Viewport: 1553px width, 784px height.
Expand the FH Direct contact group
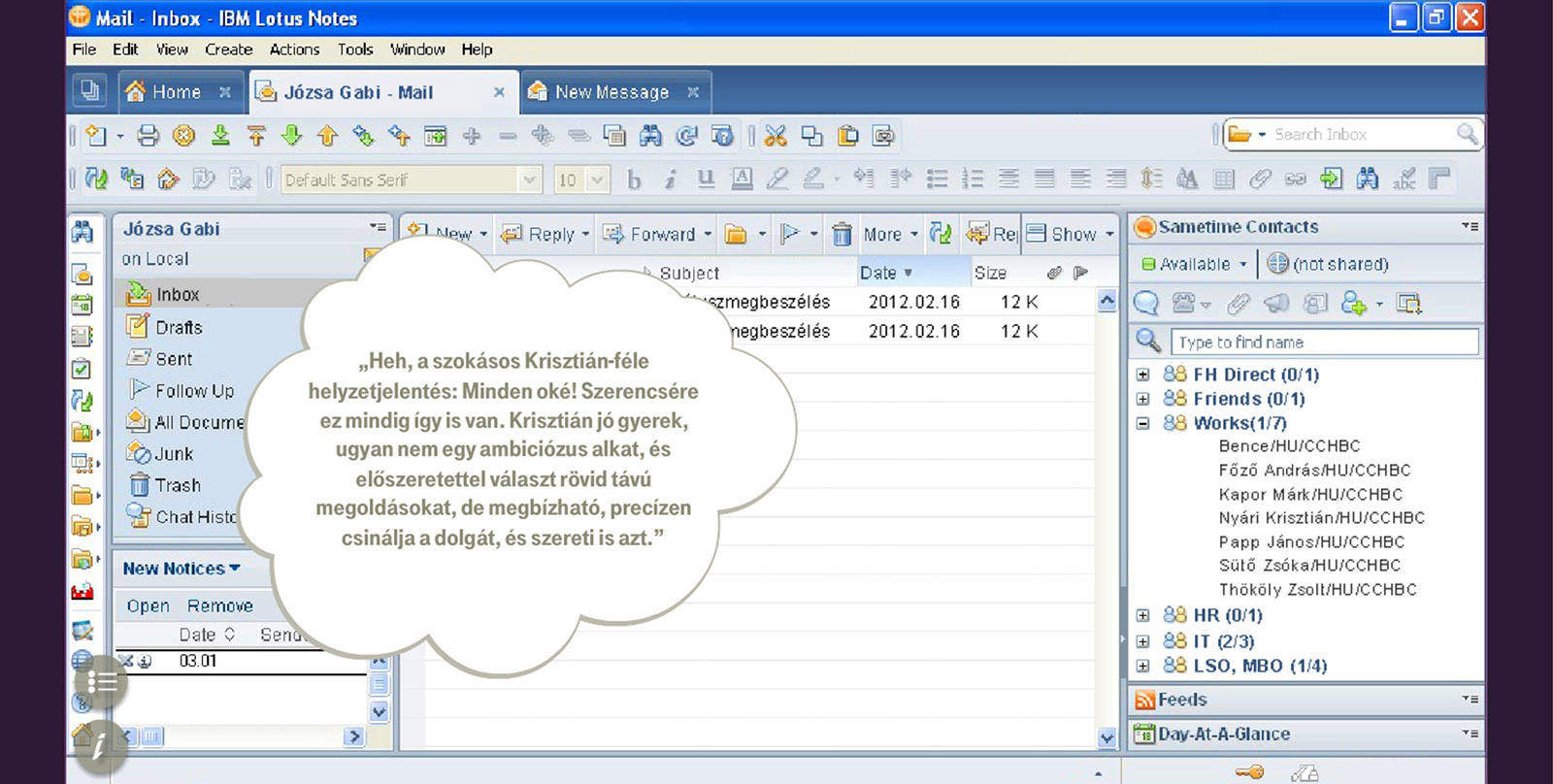[1143, 375]
